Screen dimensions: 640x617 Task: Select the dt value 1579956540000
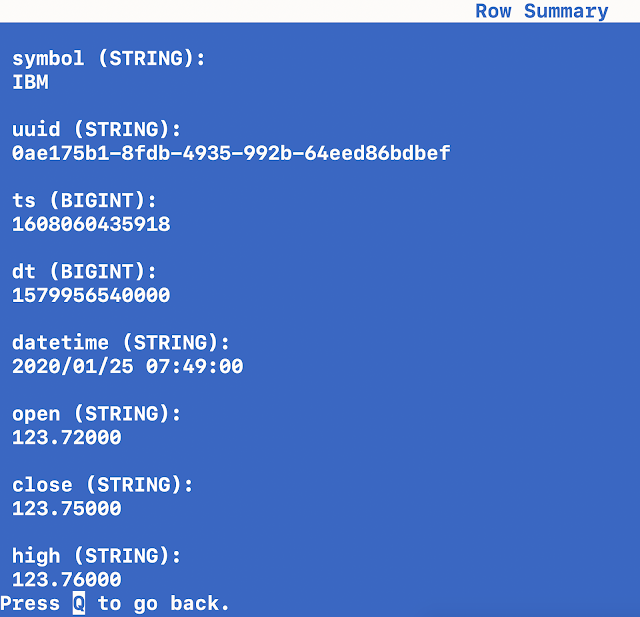click(91, 296)
